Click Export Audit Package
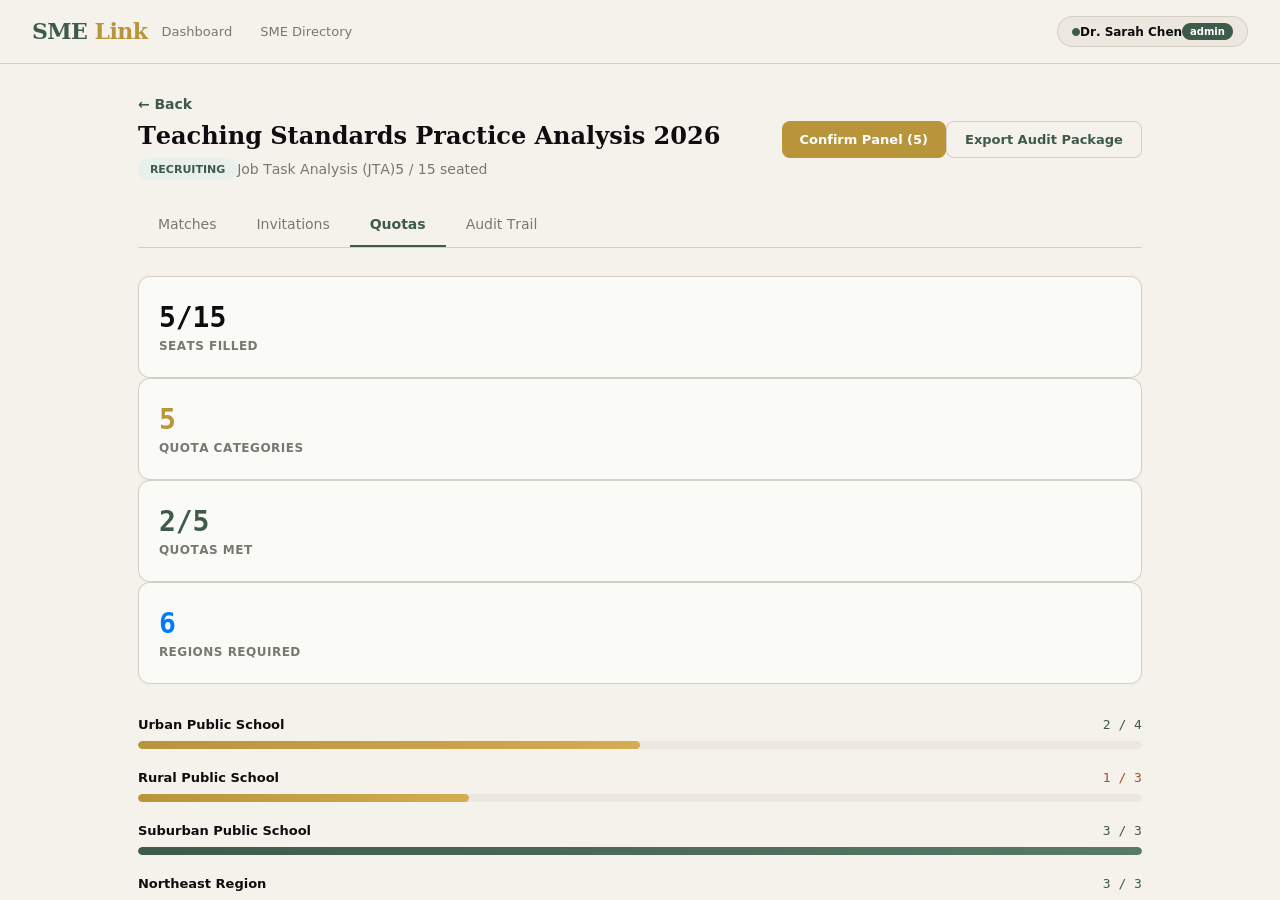The image size is (1280, 900). [x=1043, y=139]
